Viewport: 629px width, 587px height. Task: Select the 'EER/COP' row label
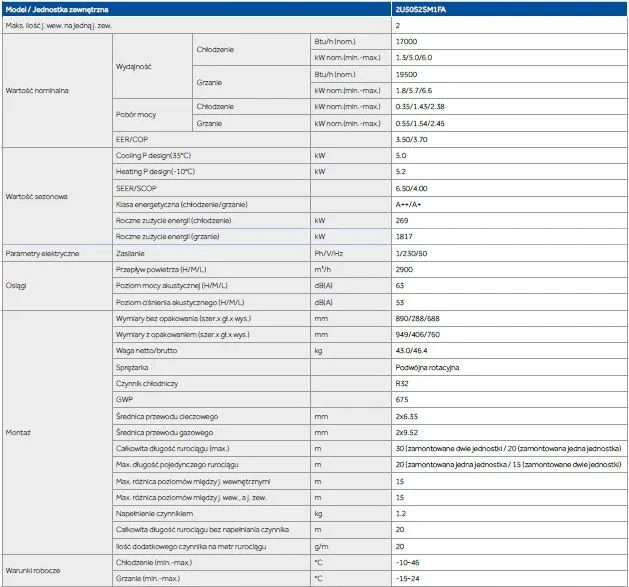(132, 140)
